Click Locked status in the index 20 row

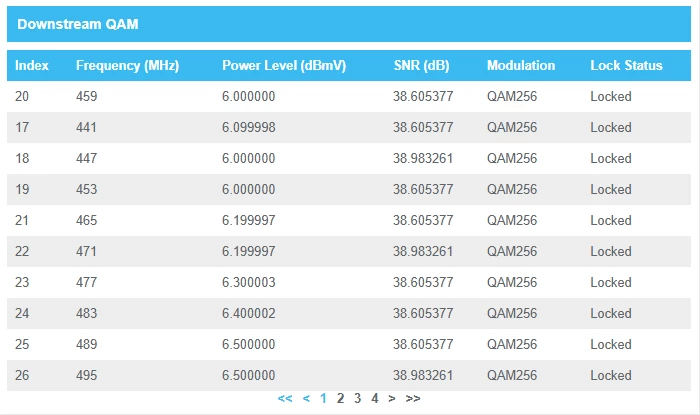point(611,96)
